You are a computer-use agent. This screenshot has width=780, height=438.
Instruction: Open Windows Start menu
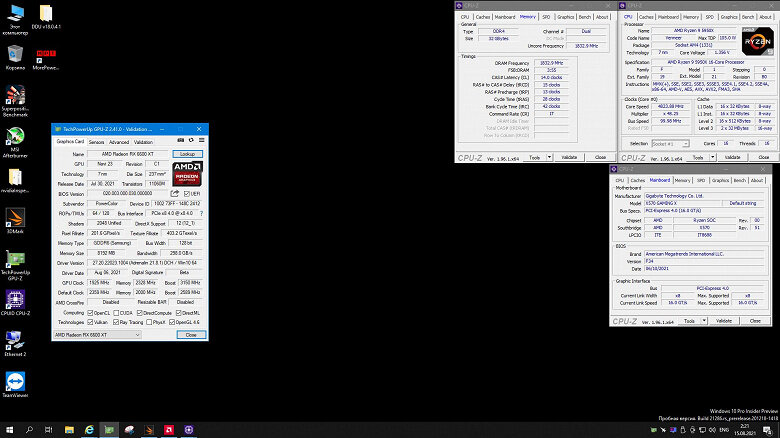[x=9, y=430]
